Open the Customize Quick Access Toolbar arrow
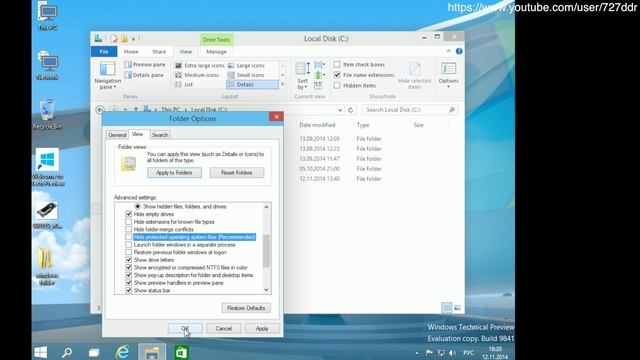Viewport: 640px width, 360px height. [x=133, y=39]
